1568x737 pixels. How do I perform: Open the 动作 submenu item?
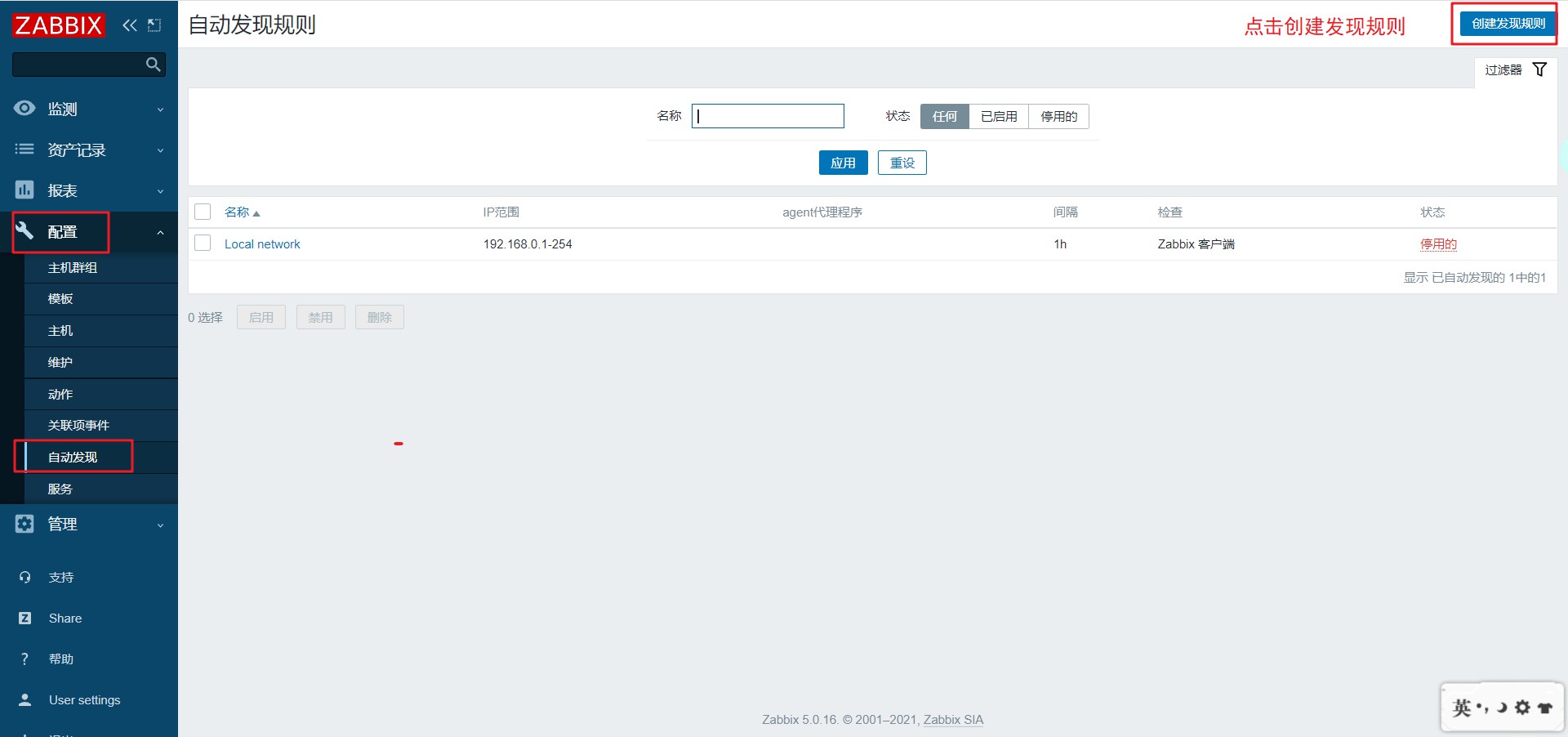click(x=101, y=395)
